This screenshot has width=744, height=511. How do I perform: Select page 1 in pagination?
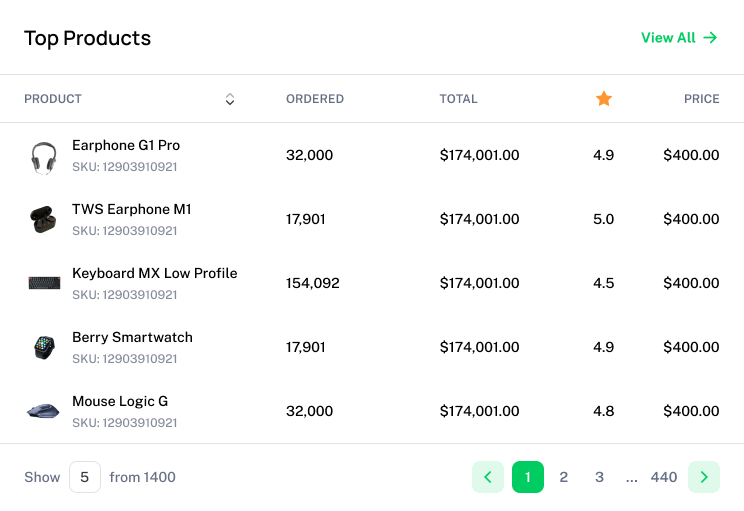[528, 477]
